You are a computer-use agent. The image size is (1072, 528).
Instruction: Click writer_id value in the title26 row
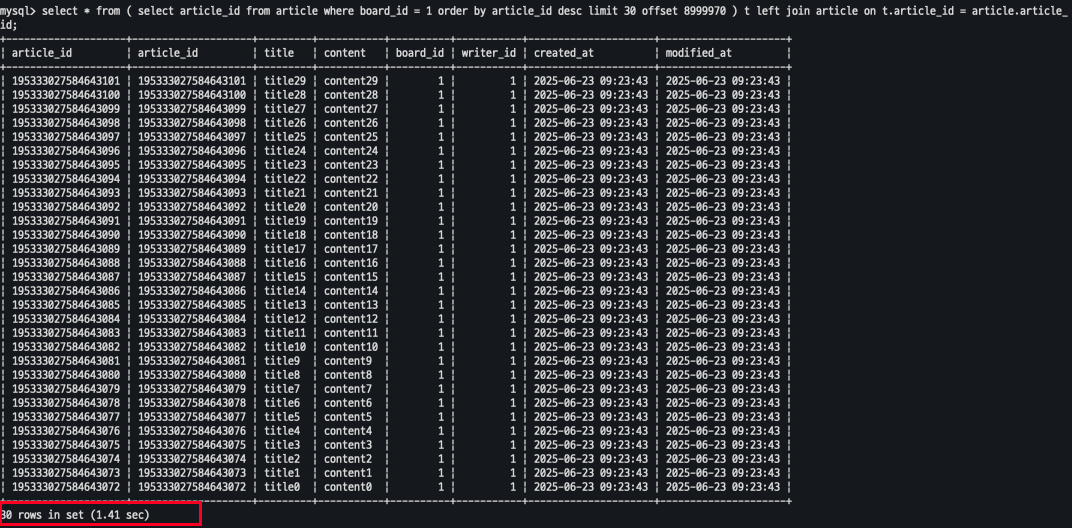tap(513, 122)
